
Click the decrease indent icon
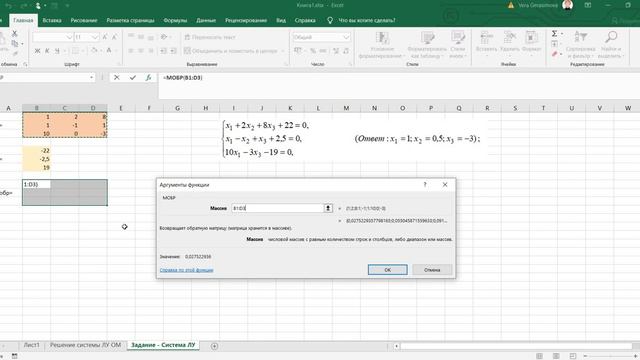[x=163, y=51]
